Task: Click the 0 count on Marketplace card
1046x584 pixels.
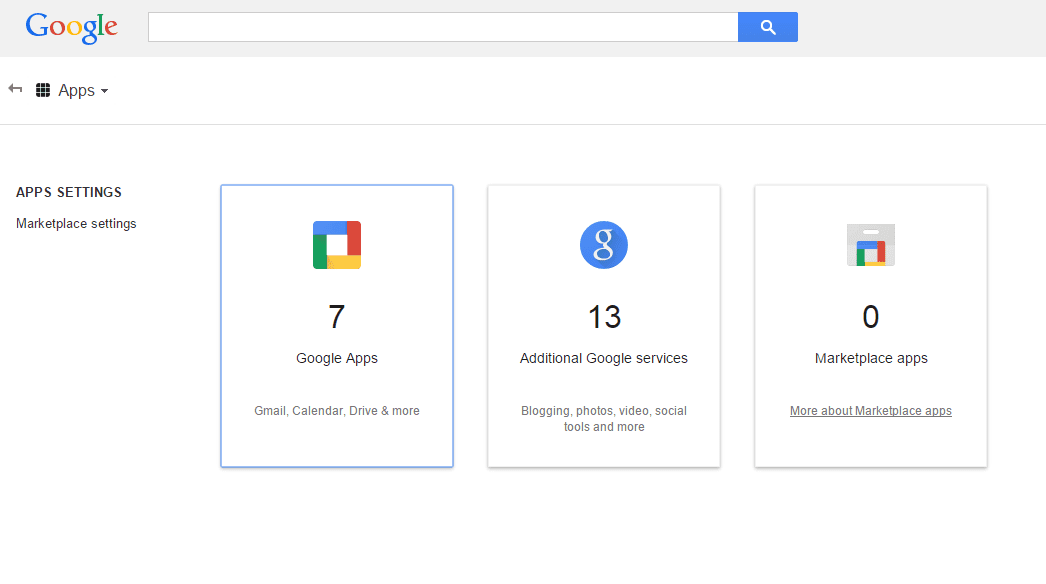Action: click(x=871, y=316)
